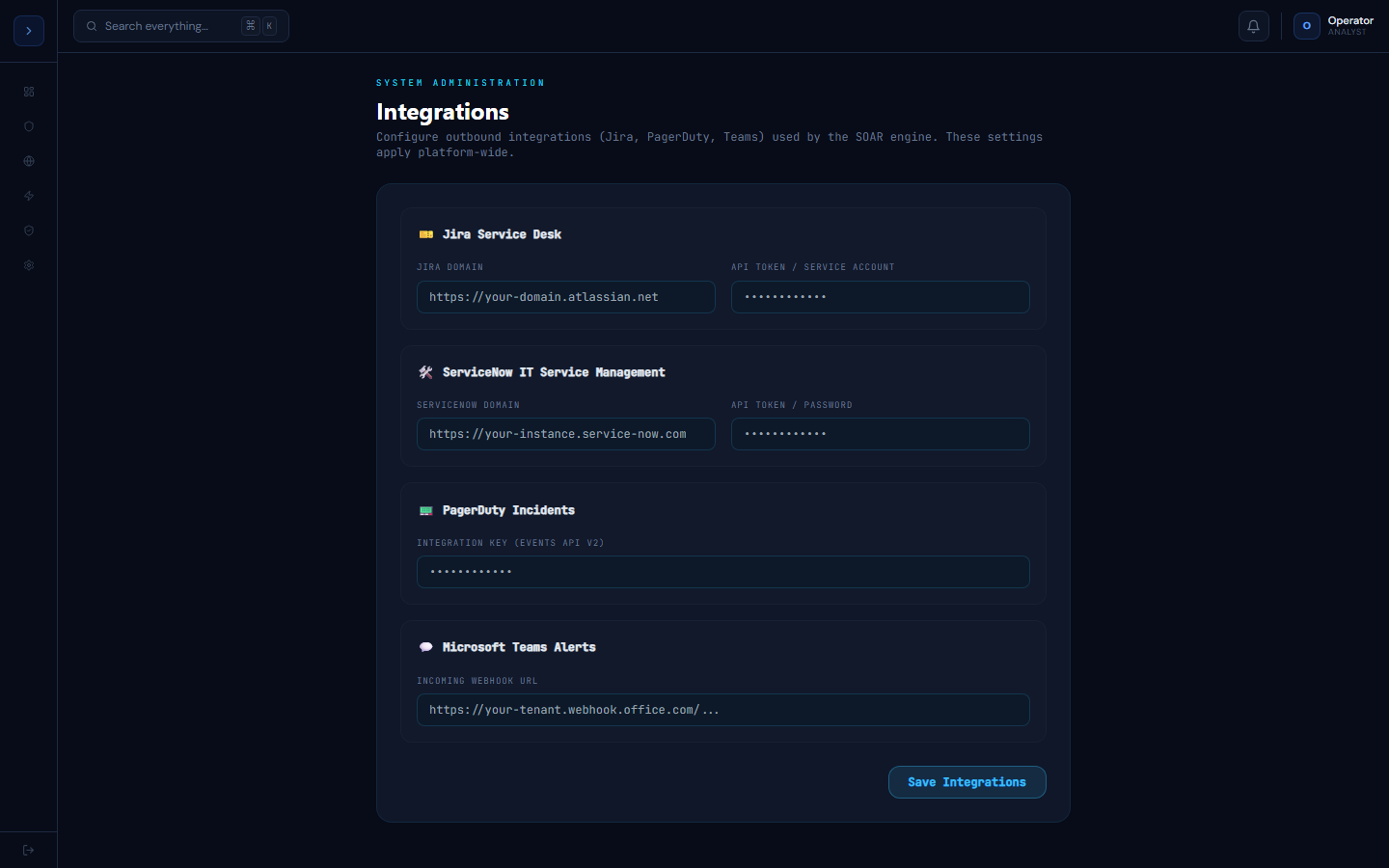Click the System Administration label
The height and width of the screenshot is (868, 1389).
point(460,83)
